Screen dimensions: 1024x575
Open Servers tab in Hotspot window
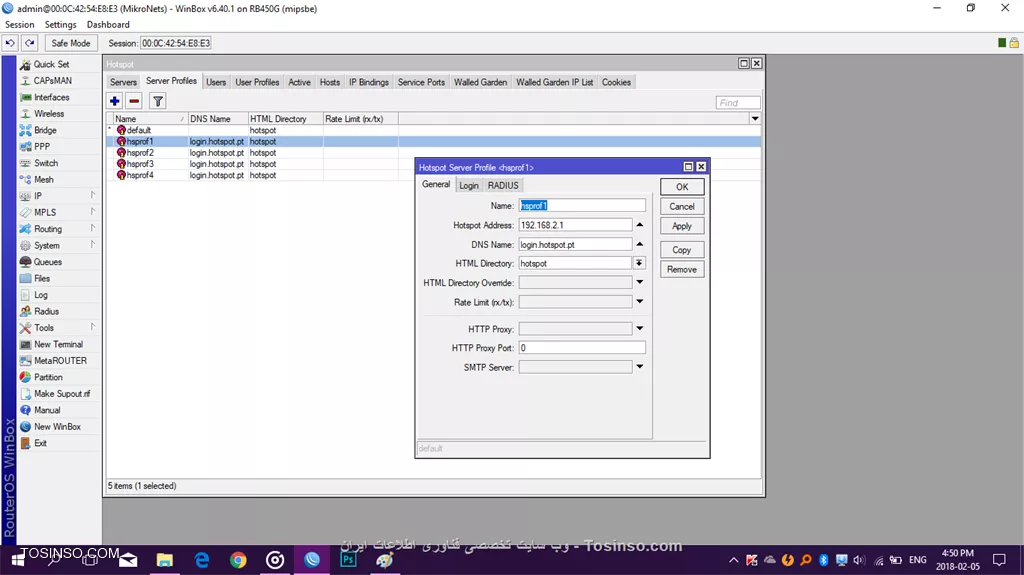123,82
